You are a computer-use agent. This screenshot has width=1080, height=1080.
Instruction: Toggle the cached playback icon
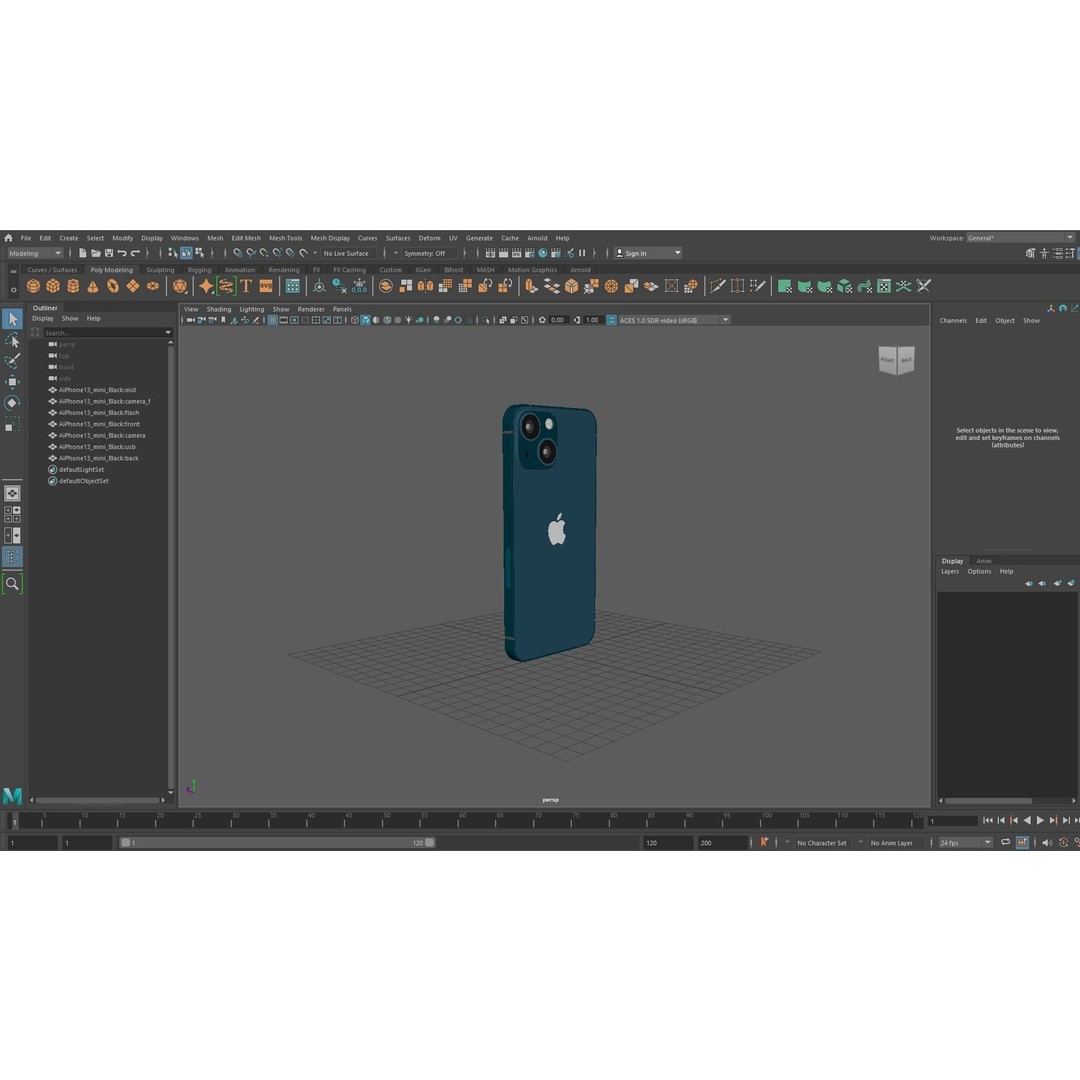(1022, 842)
